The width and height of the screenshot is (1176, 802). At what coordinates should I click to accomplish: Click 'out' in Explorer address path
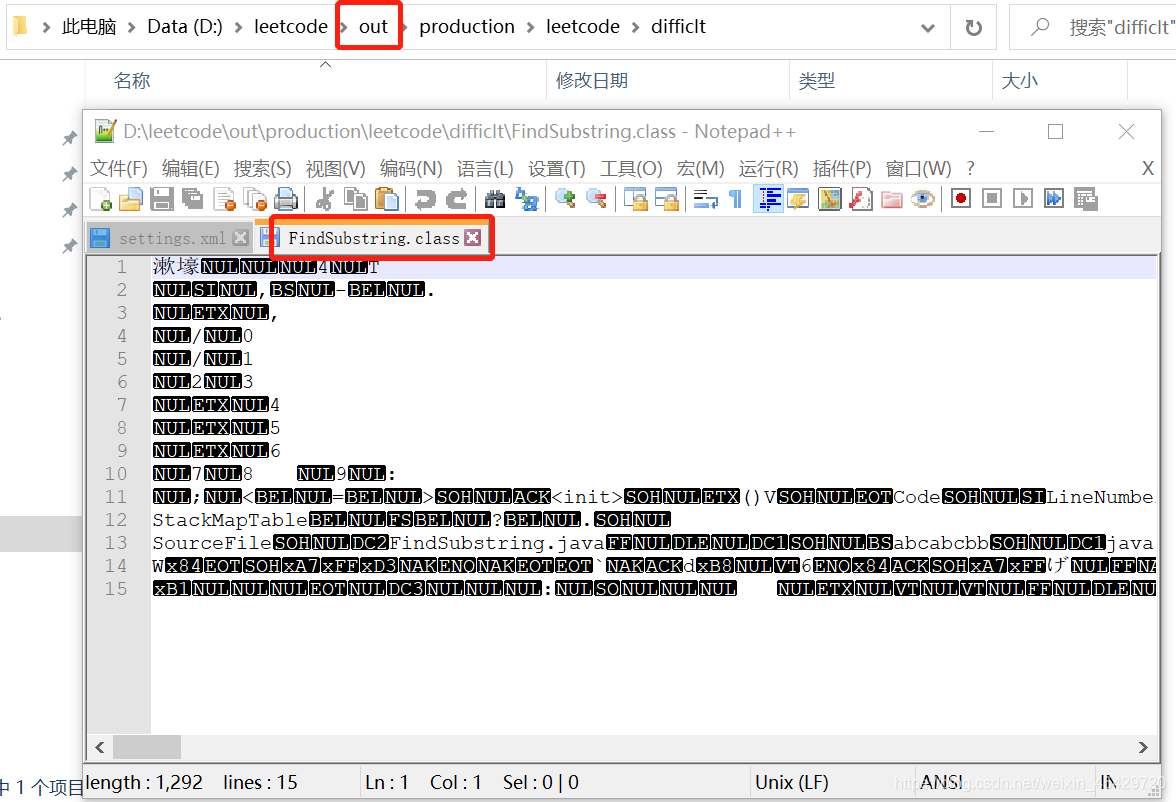pos(373,26)
